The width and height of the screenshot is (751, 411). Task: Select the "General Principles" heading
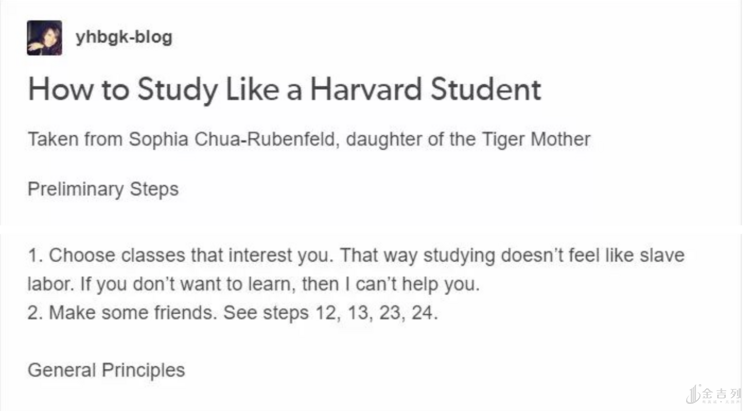pos(106,370)
